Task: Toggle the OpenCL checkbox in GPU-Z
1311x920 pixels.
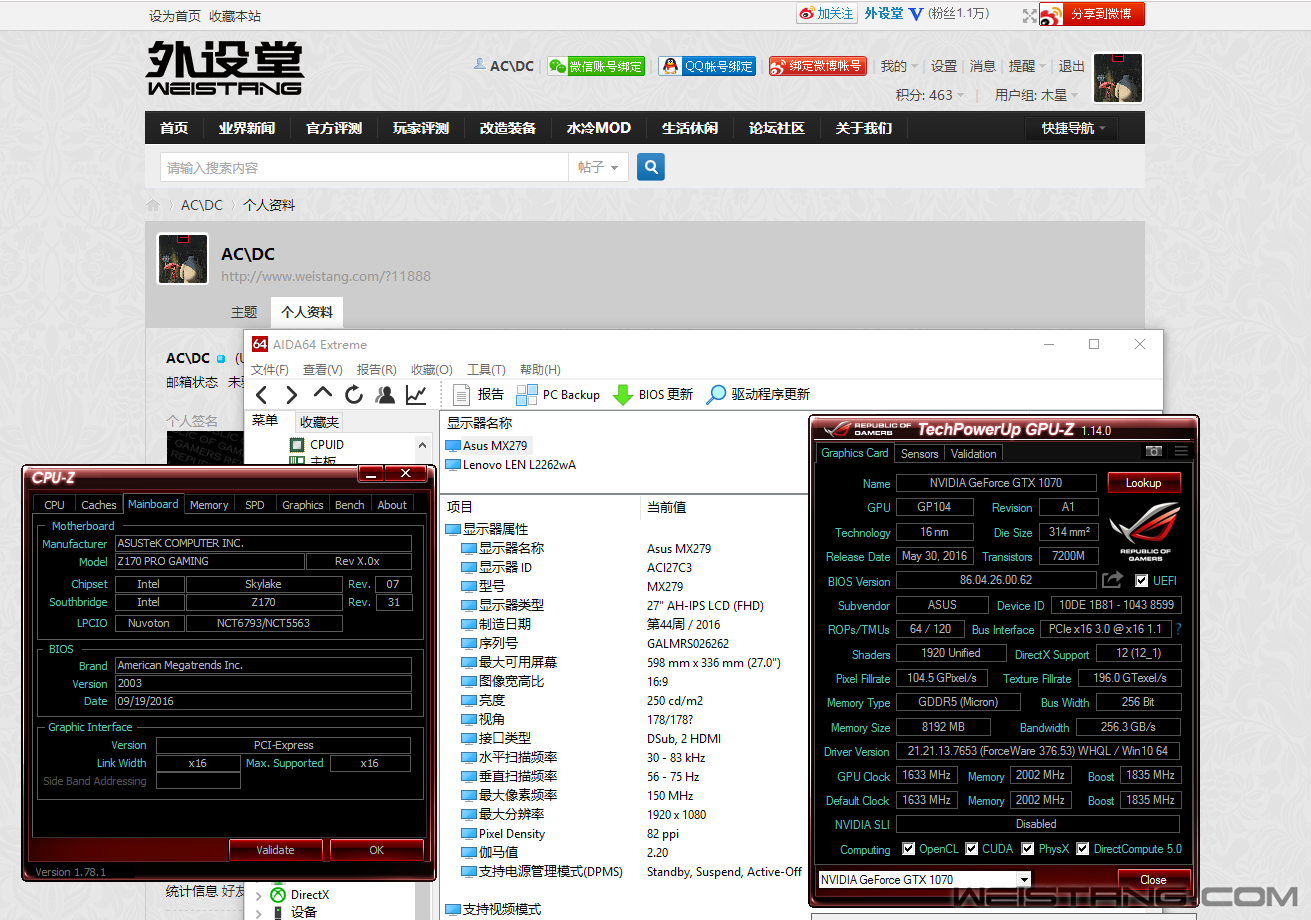Action: 908,849
